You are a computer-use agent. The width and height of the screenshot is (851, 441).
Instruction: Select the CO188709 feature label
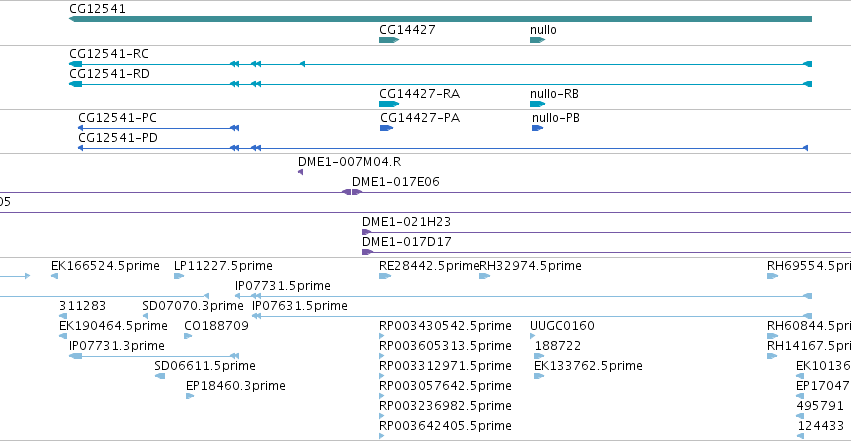click(x=217, y=326)
